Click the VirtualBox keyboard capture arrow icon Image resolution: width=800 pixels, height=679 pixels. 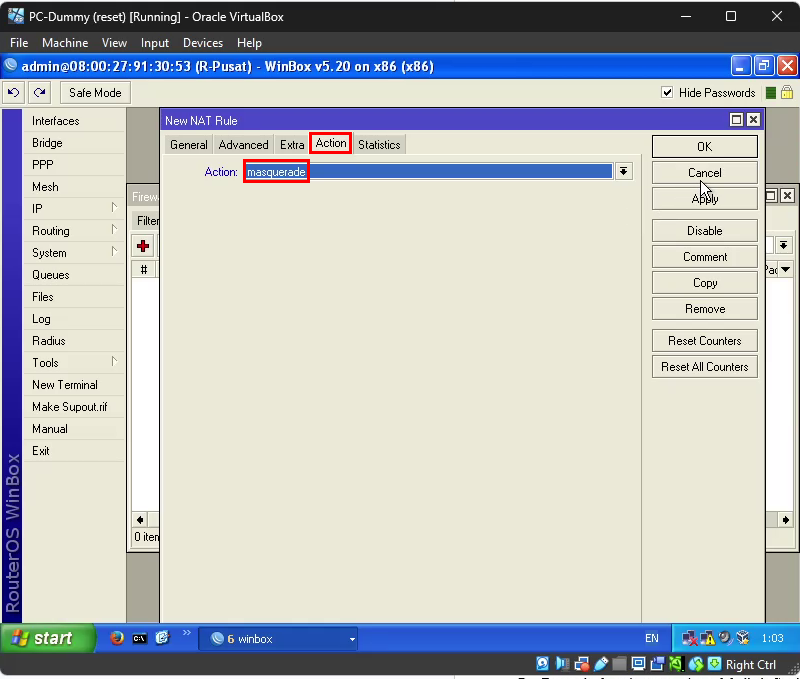[714, 664]
